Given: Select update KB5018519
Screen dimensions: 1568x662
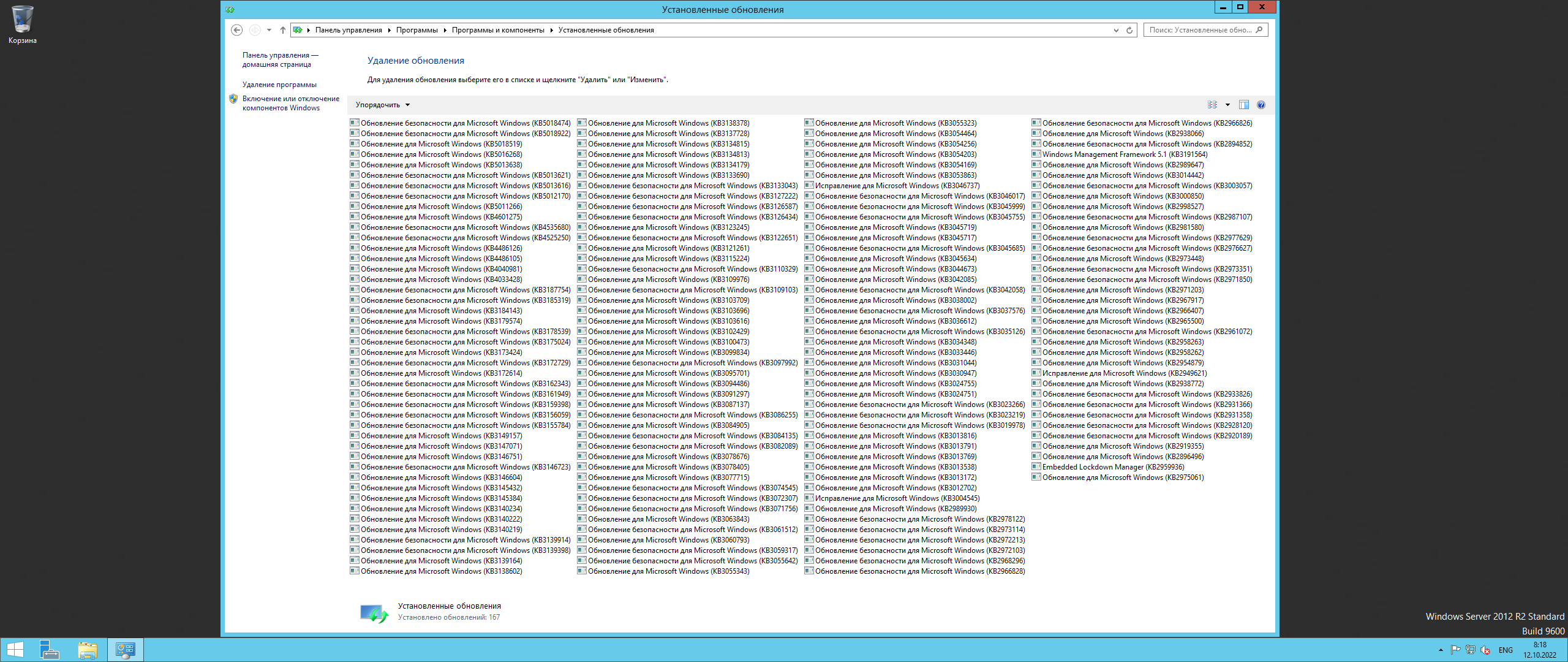Looking at the screenshot, I should pyautogui.click(x=436, y=144).
